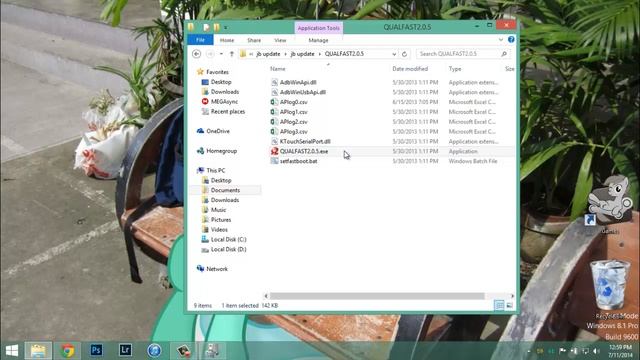Open Music folder under This PC
Viewport: 640px width, 360px height.
218,210
